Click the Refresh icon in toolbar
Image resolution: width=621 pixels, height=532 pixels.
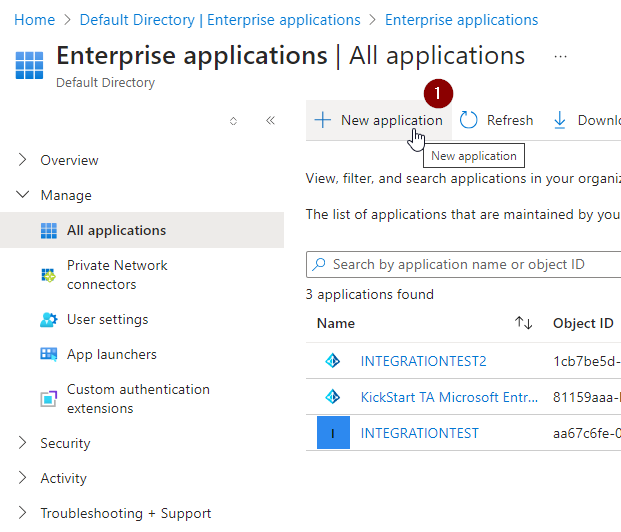(469, 120)
